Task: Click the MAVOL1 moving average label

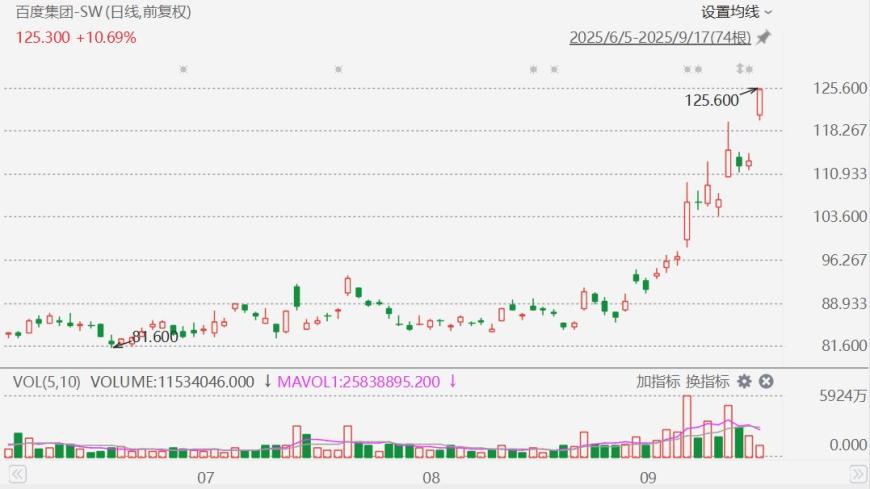Action: point(358,381)
